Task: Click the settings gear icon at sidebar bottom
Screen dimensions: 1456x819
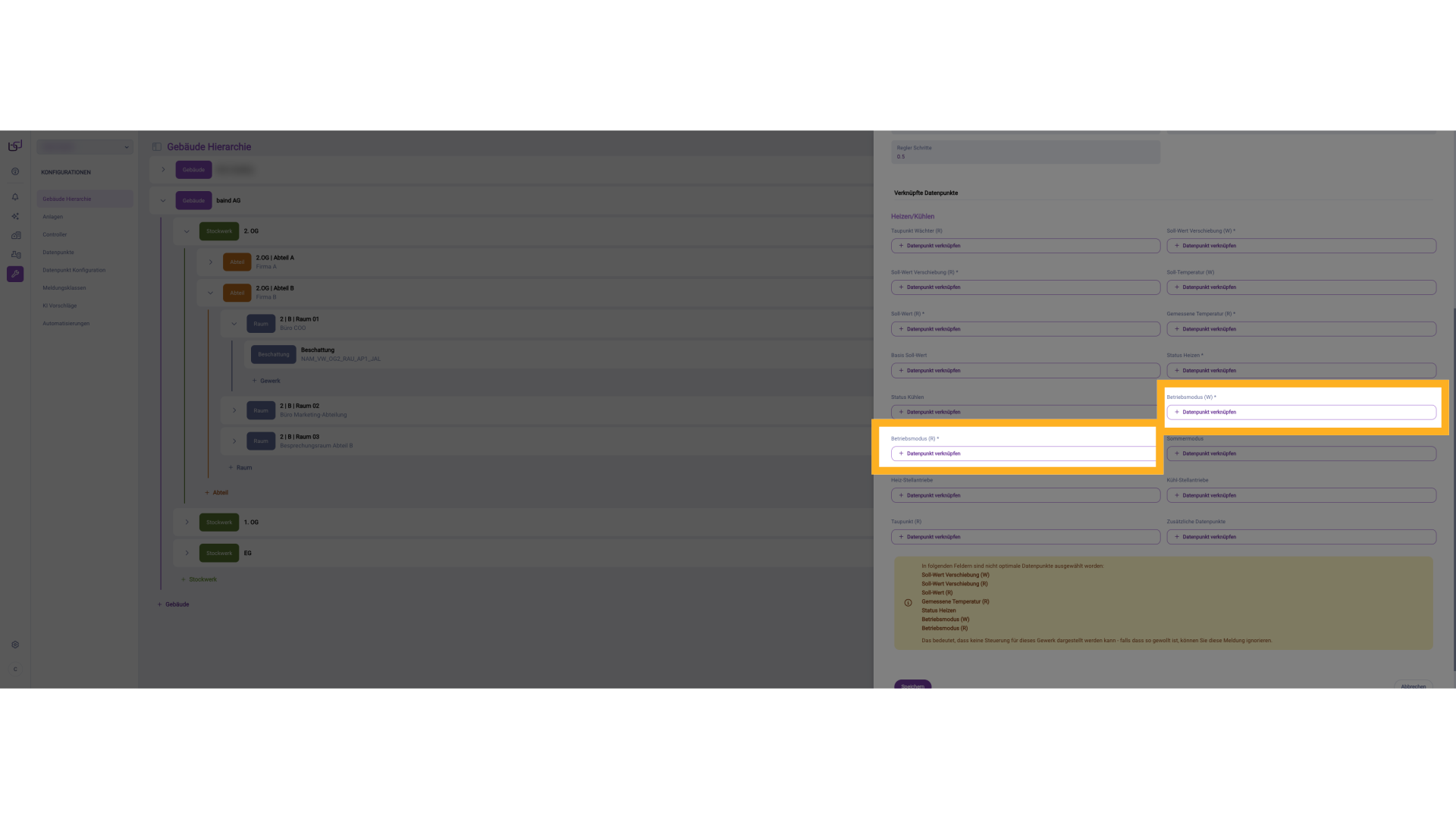Action: click(15, 645)
